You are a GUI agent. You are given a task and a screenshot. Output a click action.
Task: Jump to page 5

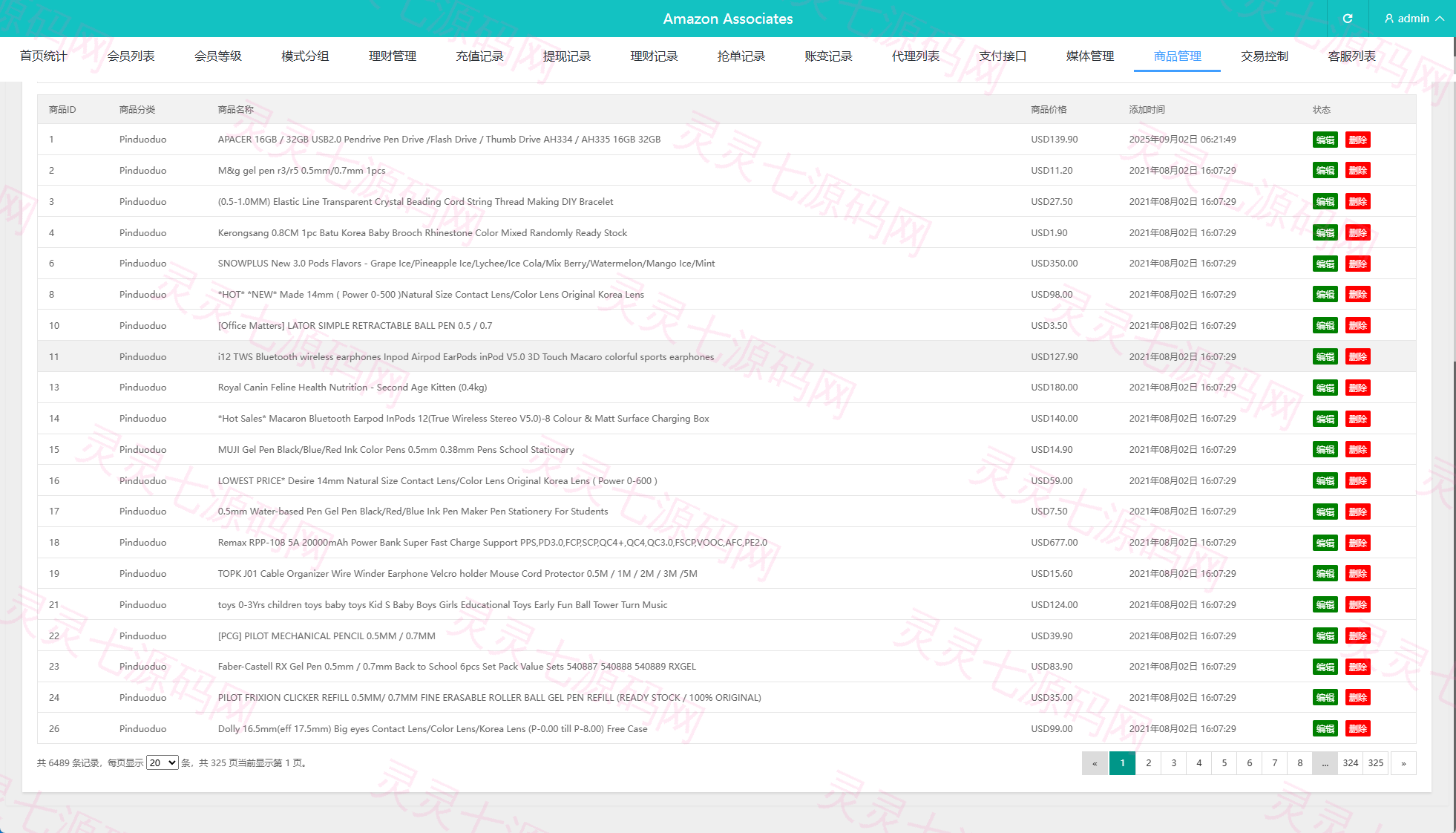(1224, 763)
